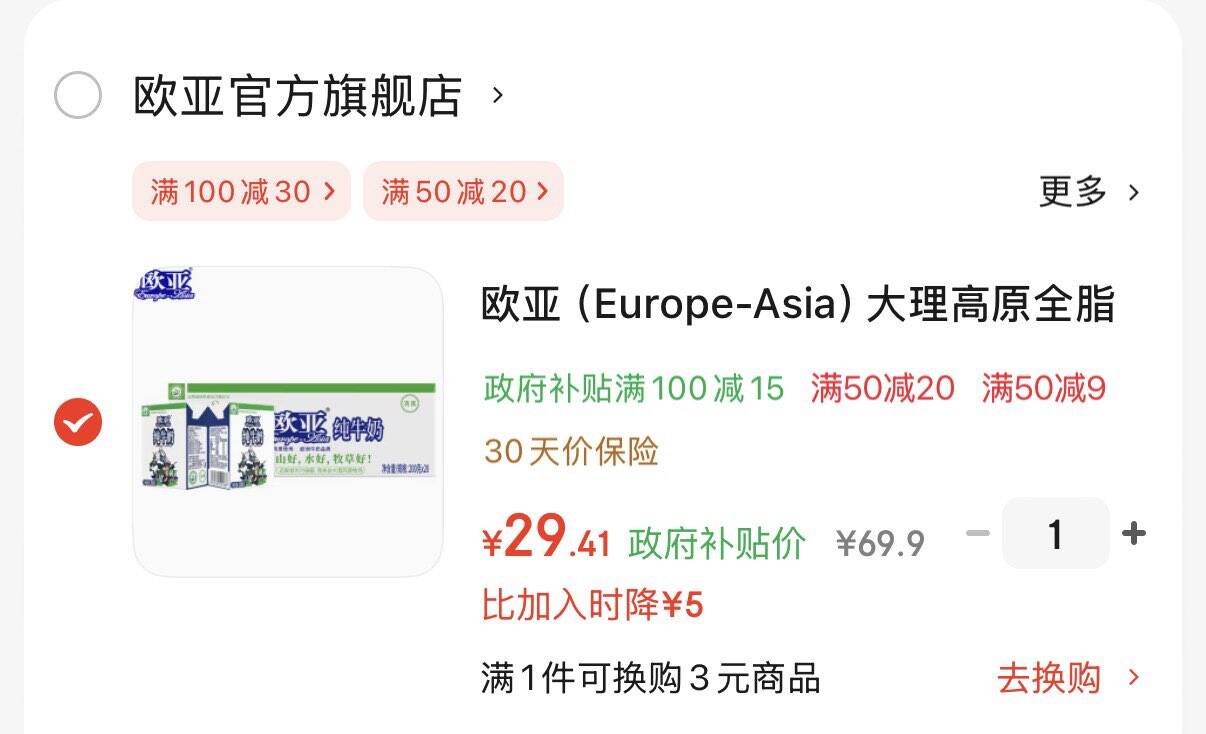
Task: Open the 欧亚 (Europe-Asia) 大理高原全脂 product title
Action: [x=797, y=305]
